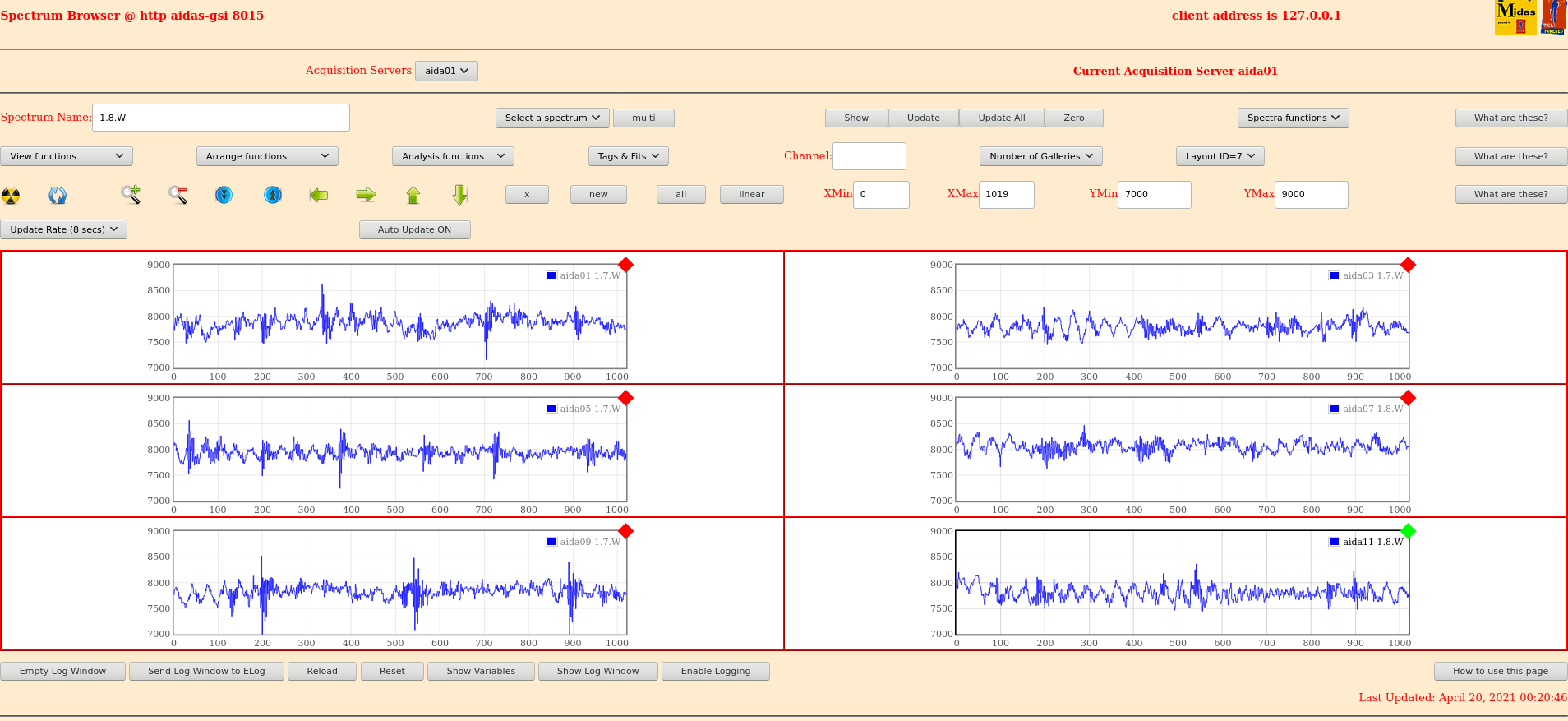The height and width of the screenshot is (721, 1568).
Task: Zoom out with the minus magnifier icon
Action: (178, 195)
